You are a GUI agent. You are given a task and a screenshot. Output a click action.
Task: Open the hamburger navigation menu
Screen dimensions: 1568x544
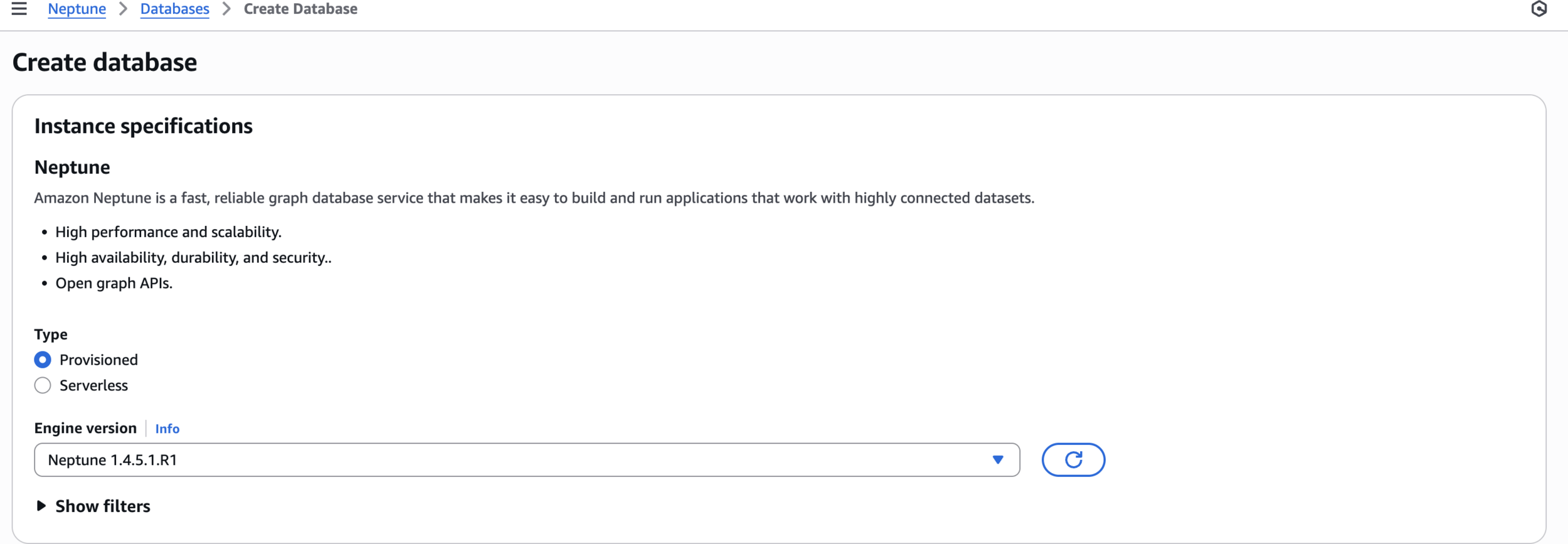point(19,9)
